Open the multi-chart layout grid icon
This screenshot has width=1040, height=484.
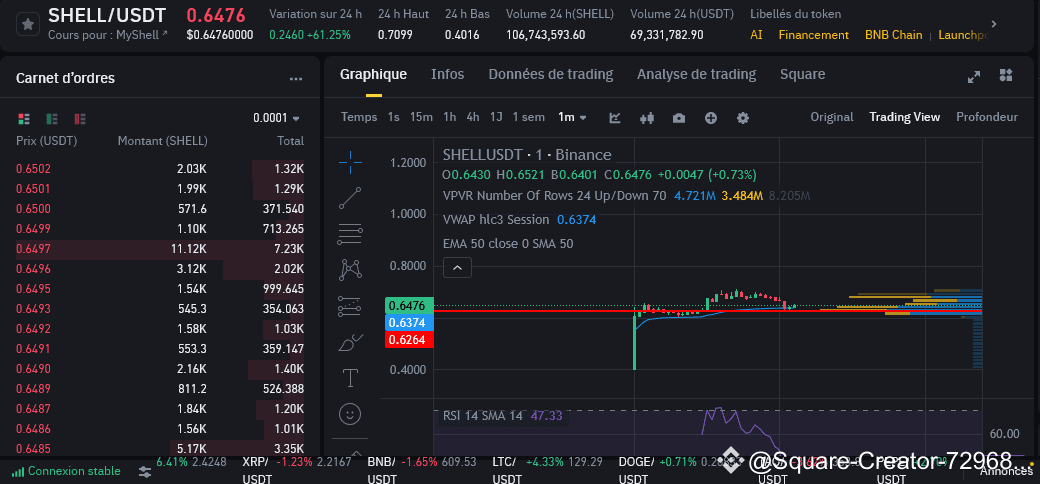point(1006,75)
